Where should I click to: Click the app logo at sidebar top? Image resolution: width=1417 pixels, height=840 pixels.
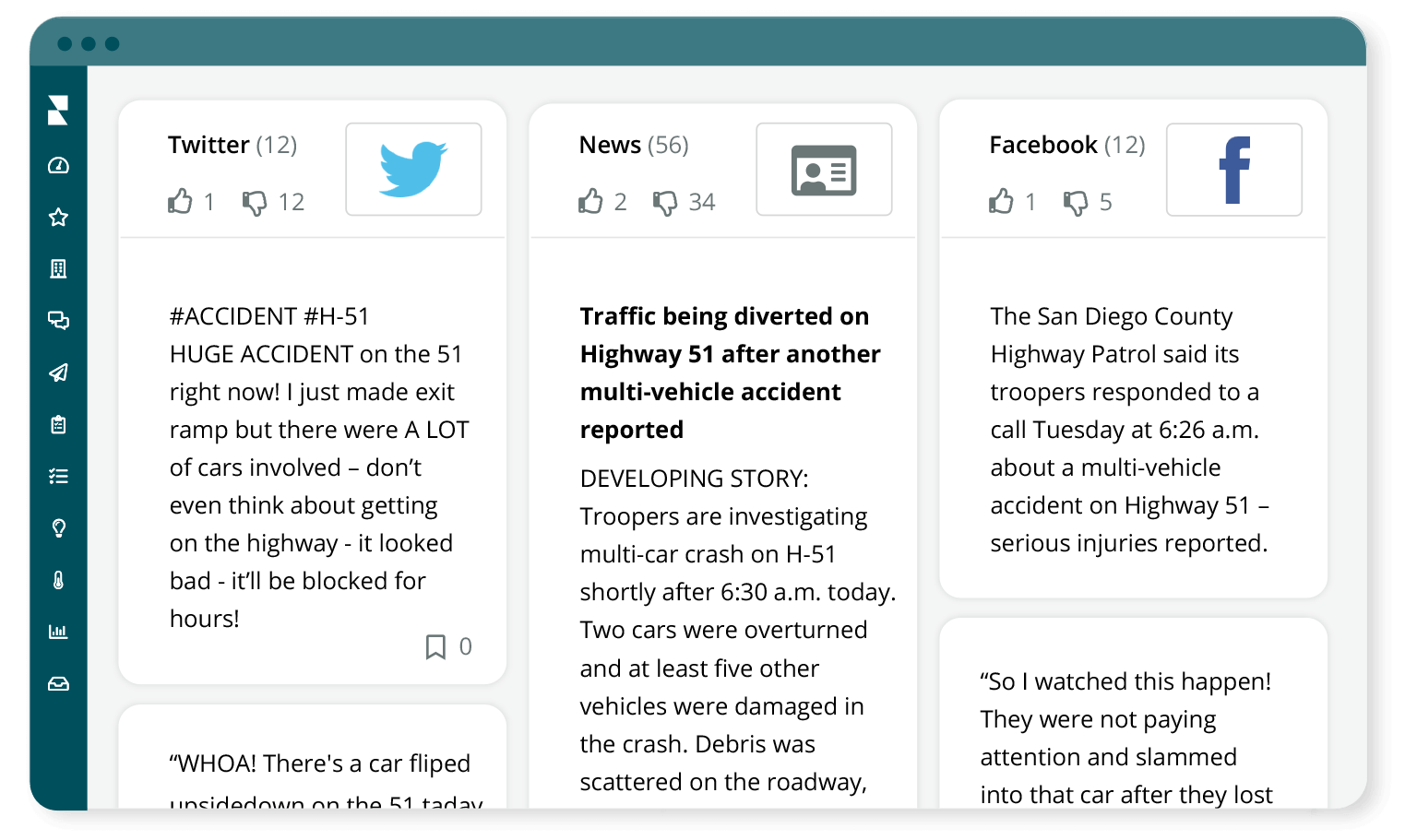(x=58, y=110)
